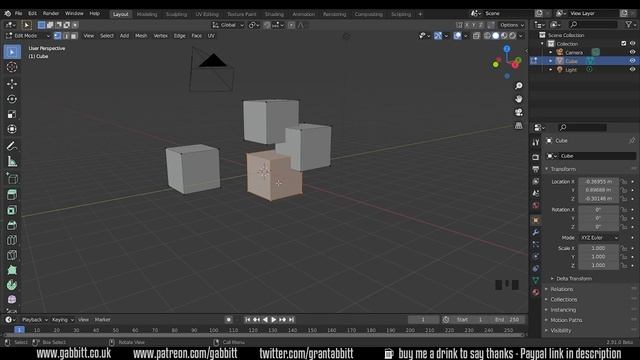Open the Vertex menu
The height and width of the screenshot is (360, 640).
click(160, 36)
